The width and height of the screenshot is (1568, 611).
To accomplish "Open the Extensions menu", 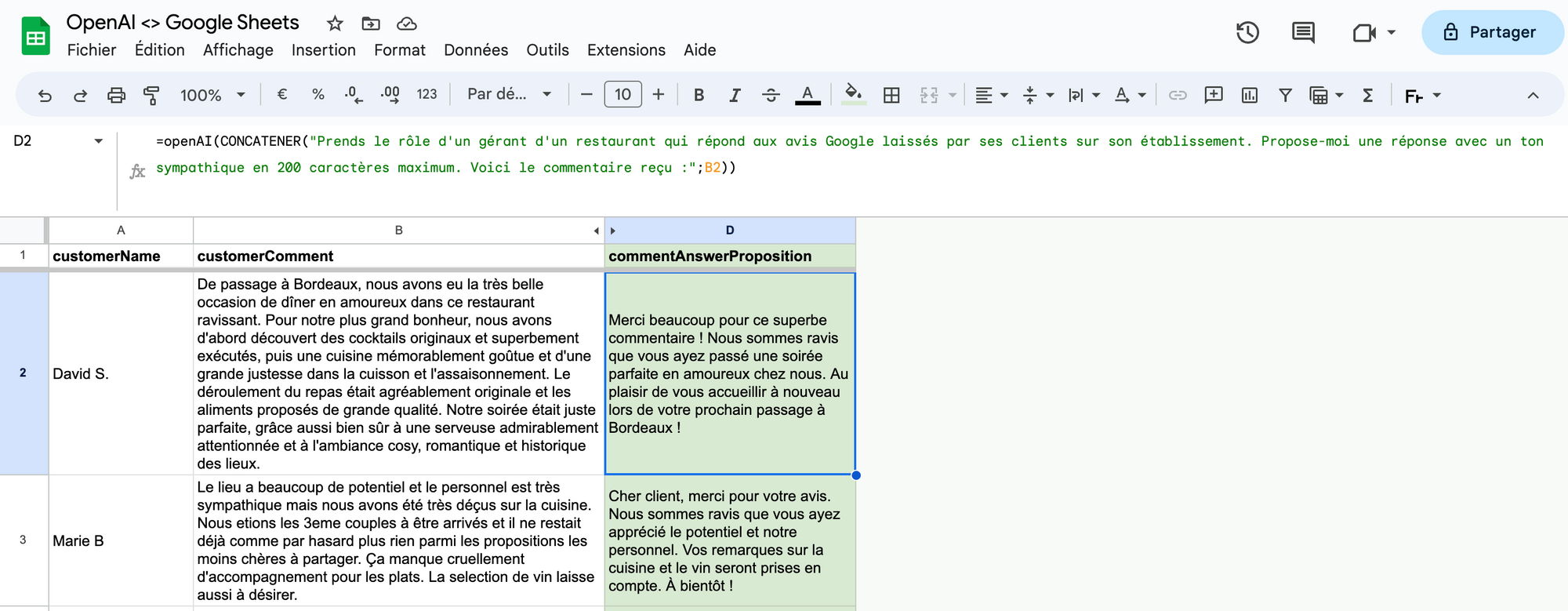I will click(626, 50).
